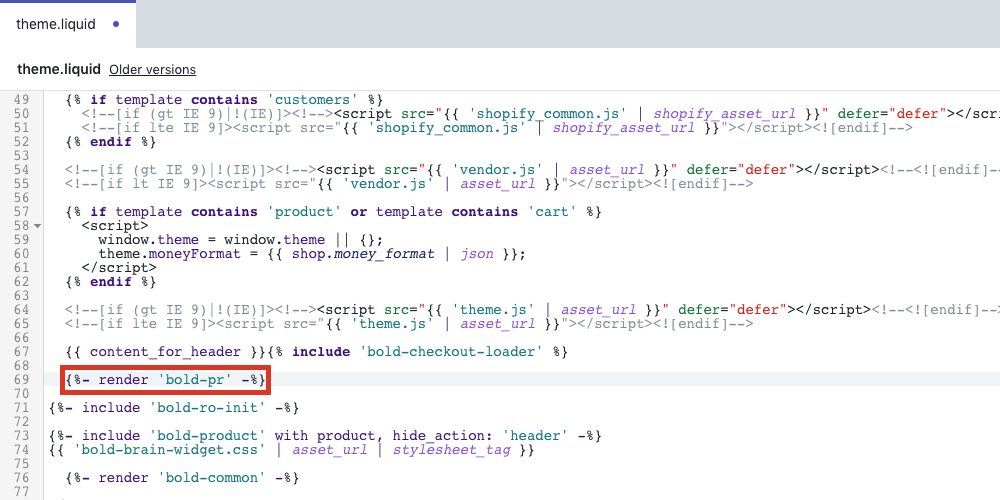Click stylesheet_tag filter on line 74

click(x=452, y=450)
